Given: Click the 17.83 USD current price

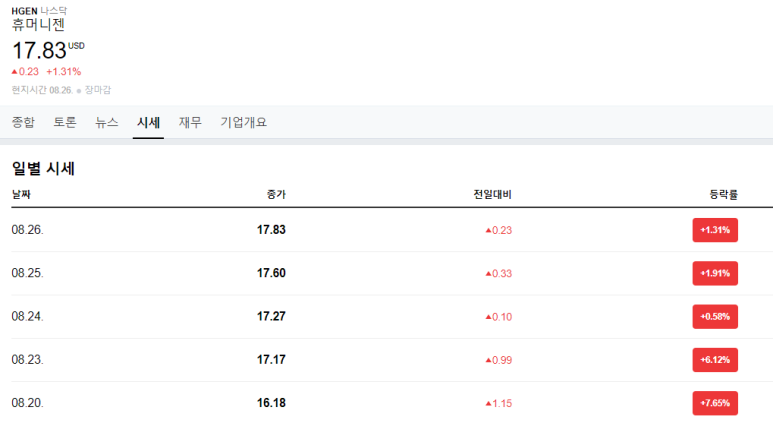Looking at the screenshot, I should pyautogui.click(x=48, y=50).
